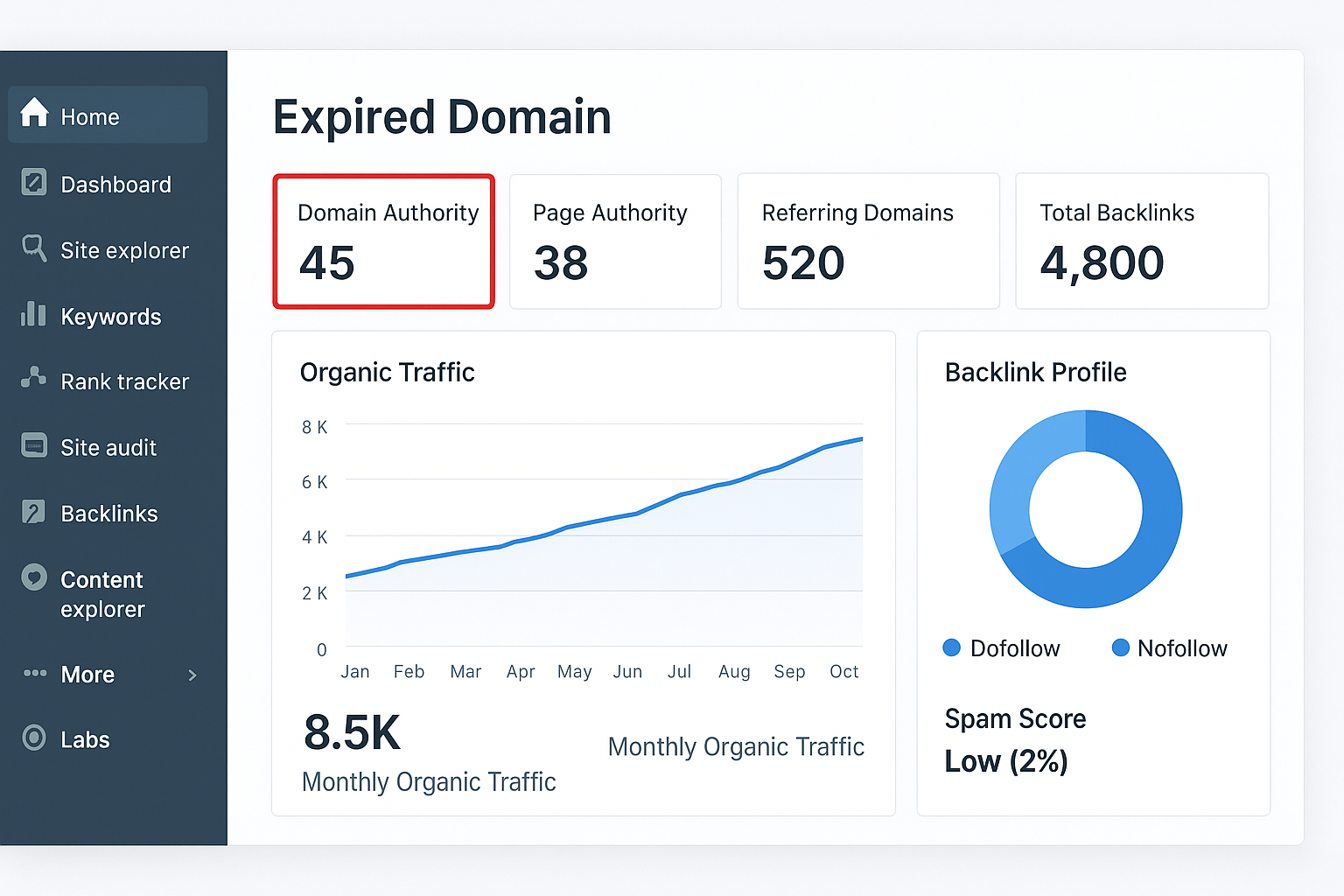The image size is (1344, 896).
Task: Open the Dashboard icon in sidebar
Action: 34,182
